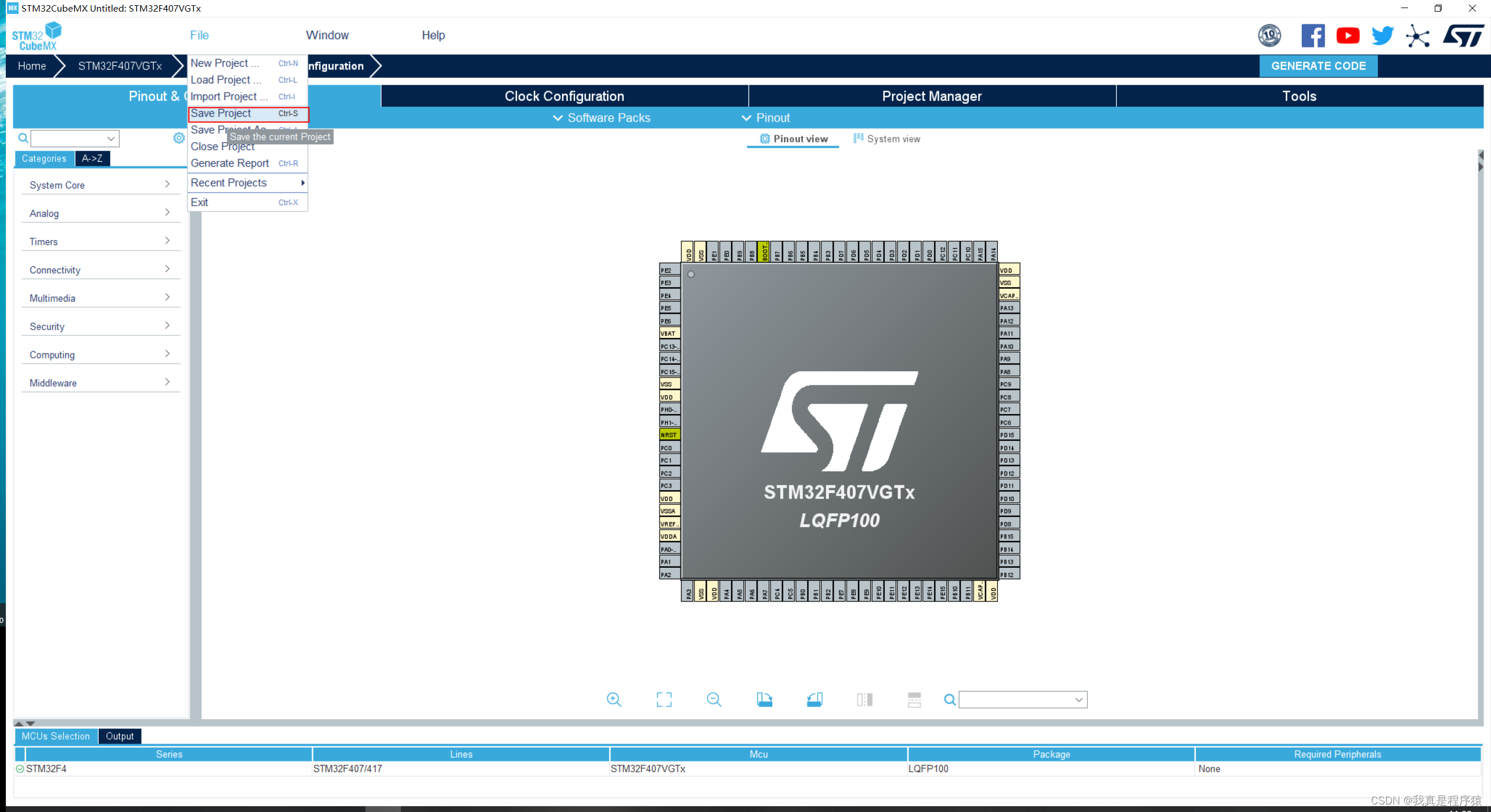Expand the Multimedia category
1491x812 pixels.
(x=101, y=298)
